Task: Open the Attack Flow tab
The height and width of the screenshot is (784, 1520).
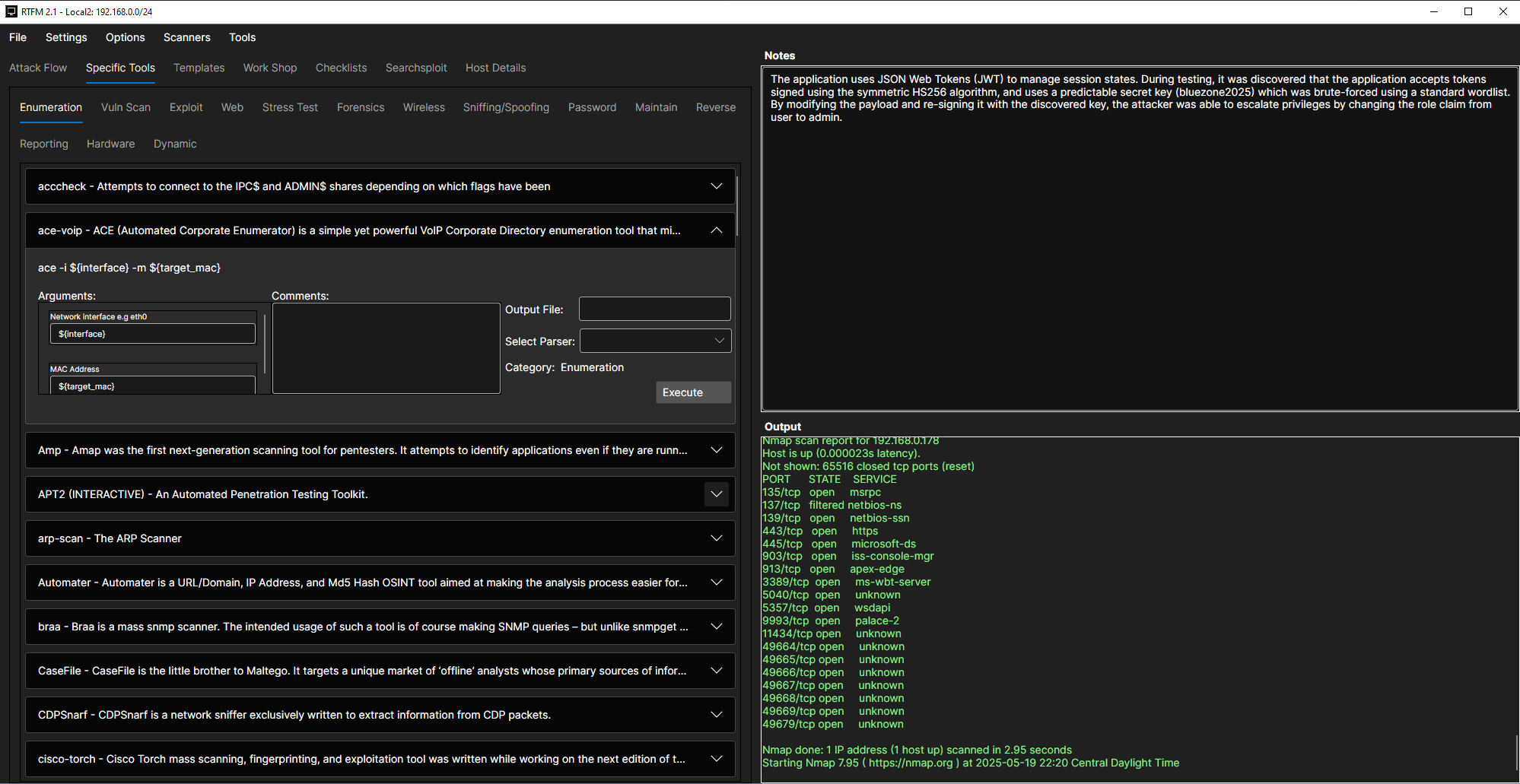Action: click(x=38, y=68)
